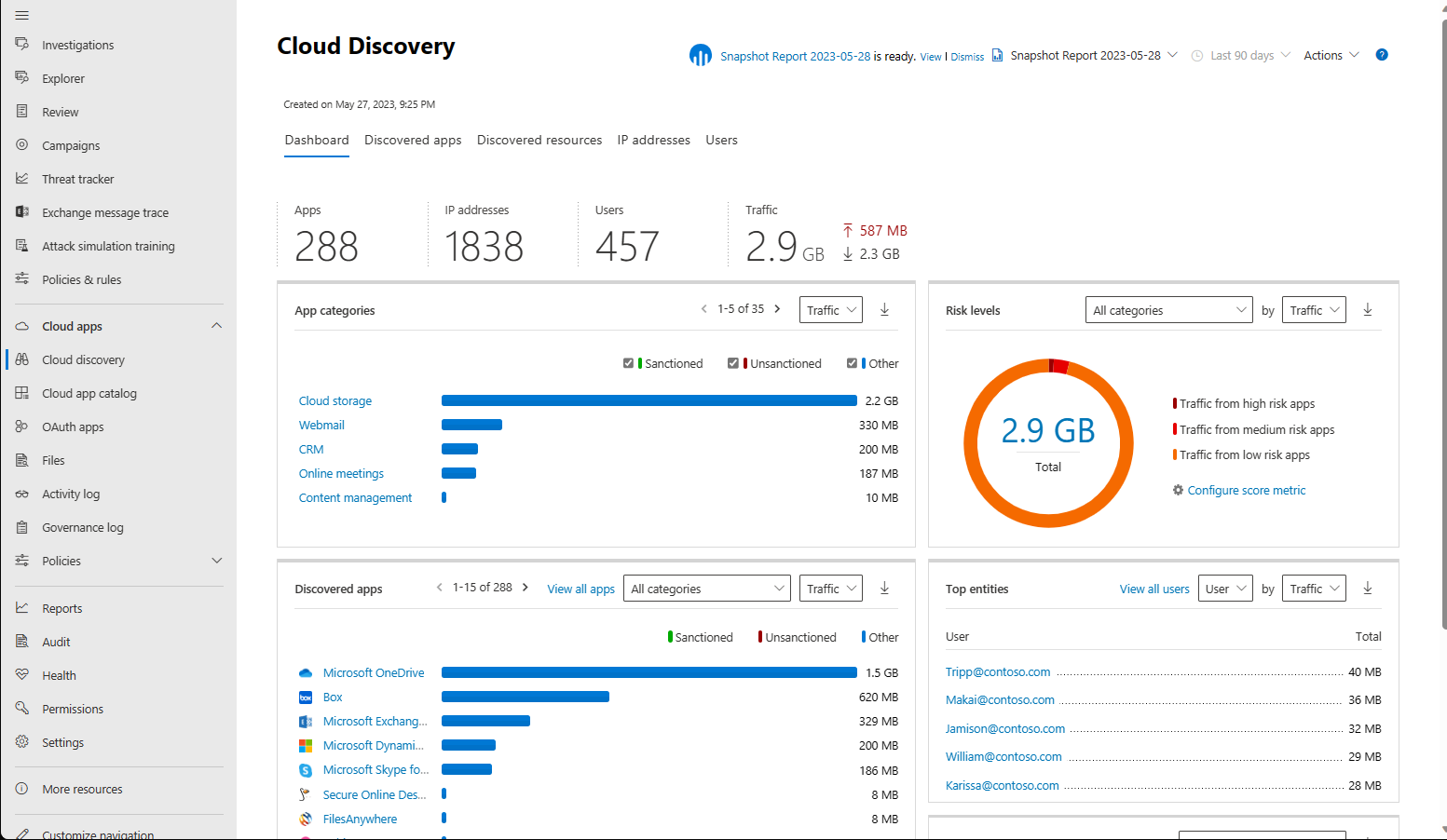Switch to the Users tab

click(721, 140)
